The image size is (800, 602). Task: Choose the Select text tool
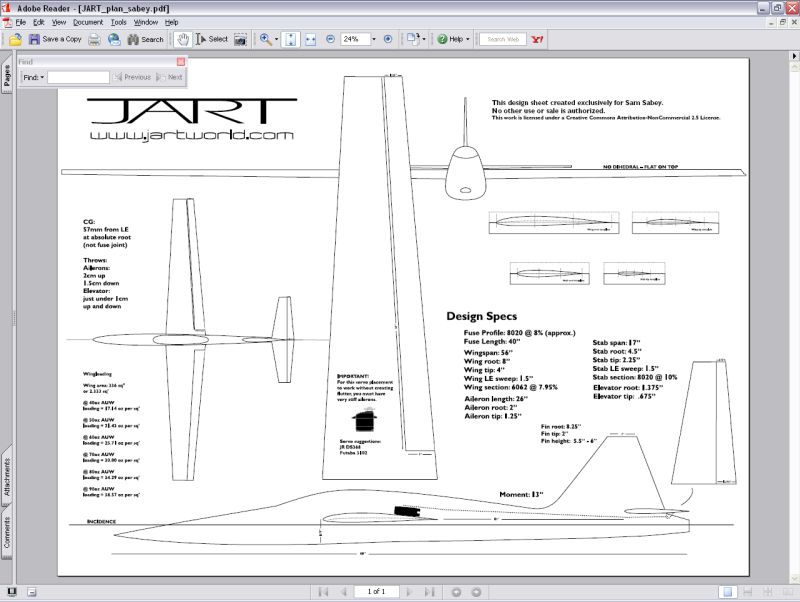212,39
